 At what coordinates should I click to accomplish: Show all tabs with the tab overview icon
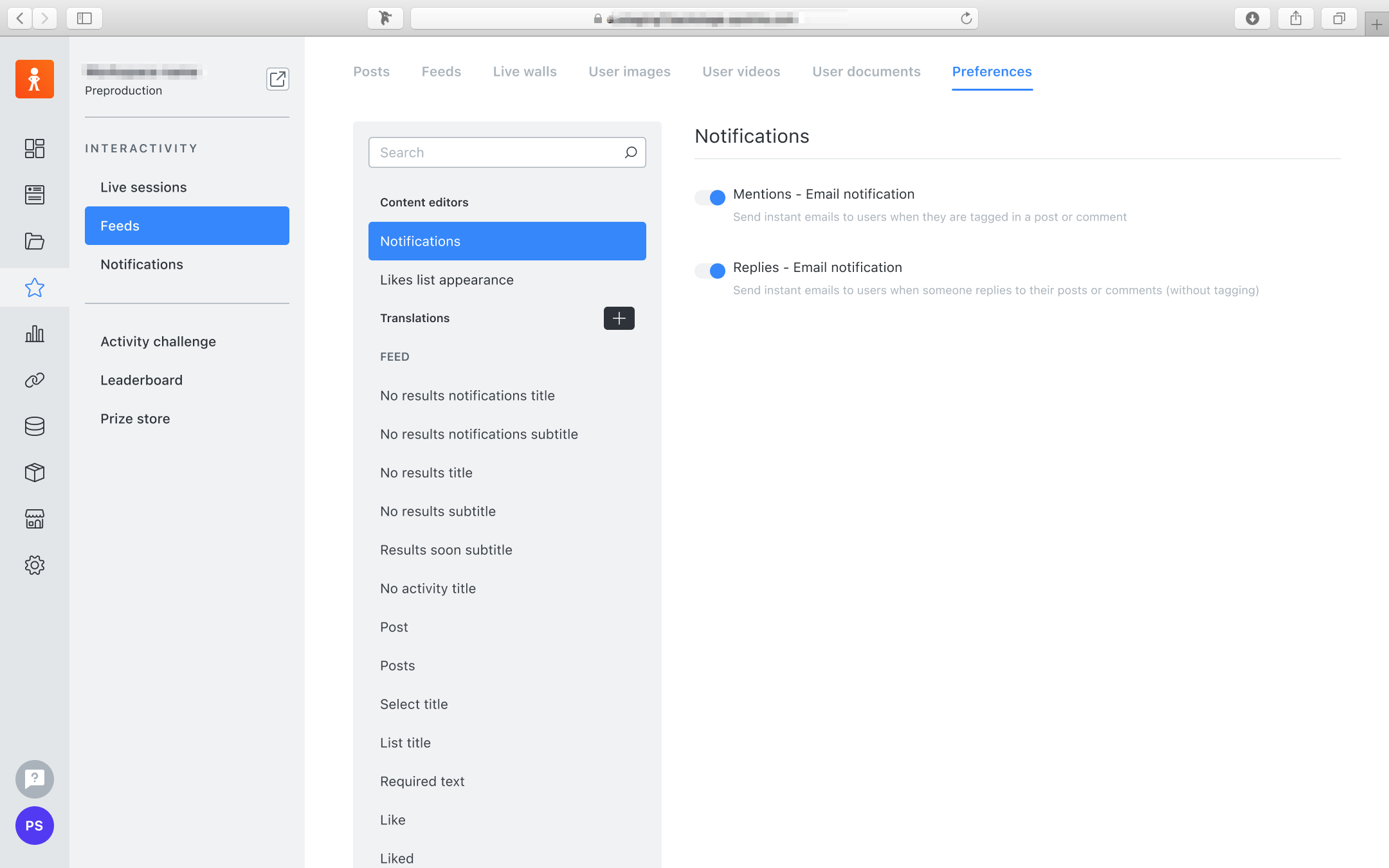coord(1339,18)
